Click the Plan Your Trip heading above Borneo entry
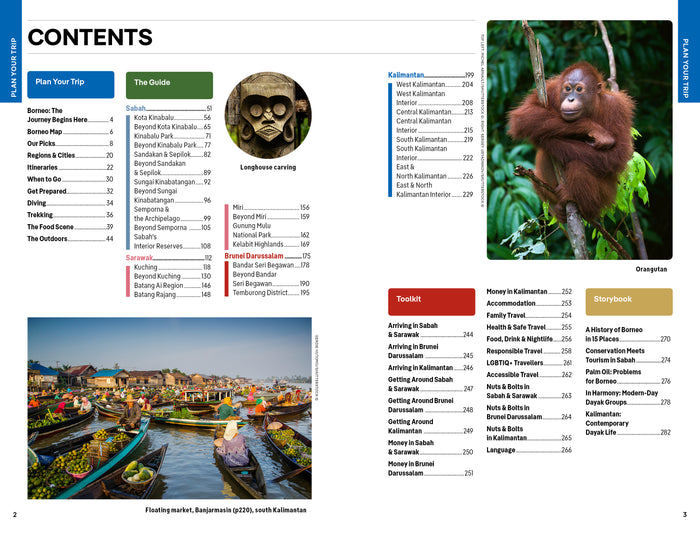This screenshot has height=539, width=700. pos(59,82)
